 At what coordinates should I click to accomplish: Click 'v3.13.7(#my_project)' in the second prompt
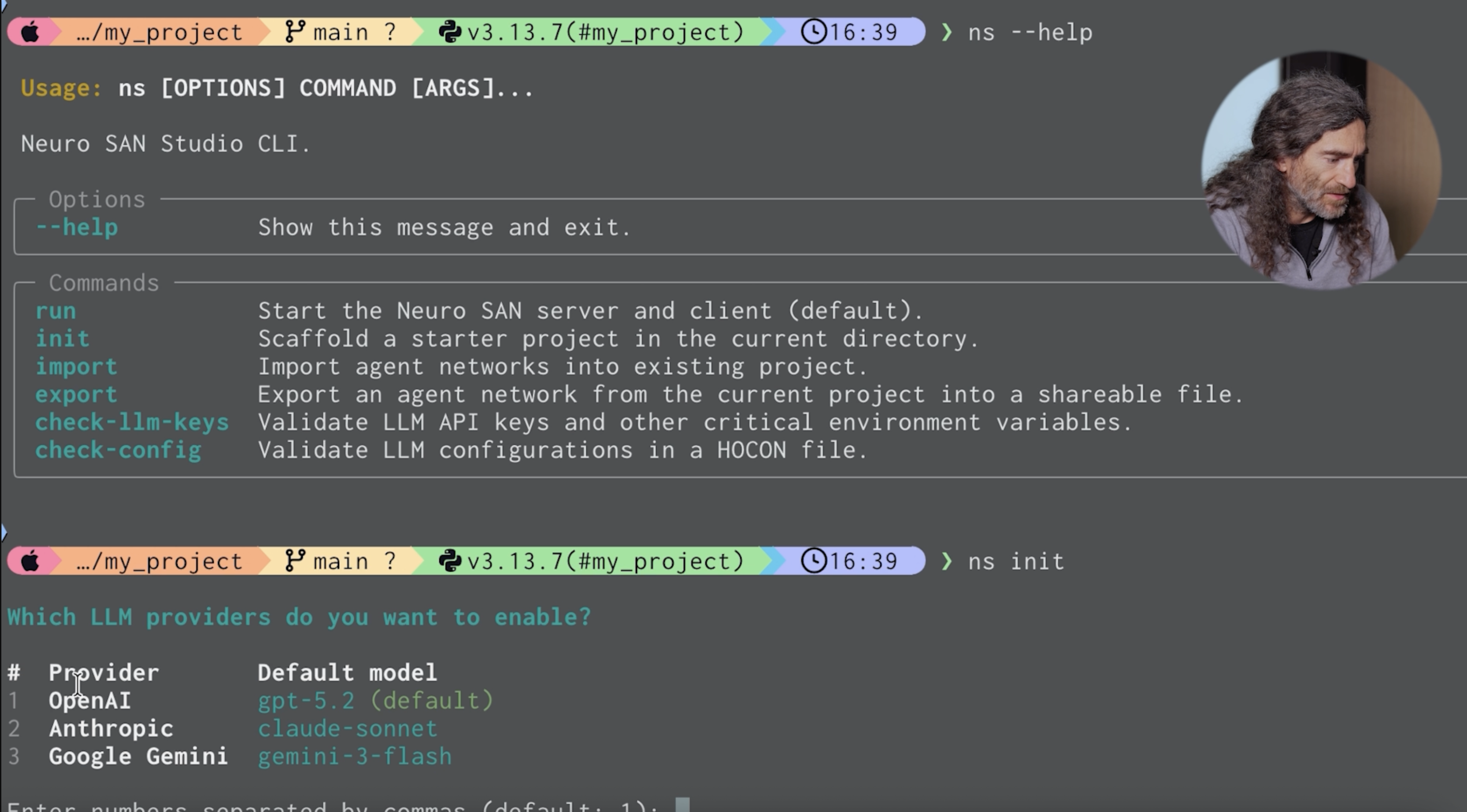[605, 562]
